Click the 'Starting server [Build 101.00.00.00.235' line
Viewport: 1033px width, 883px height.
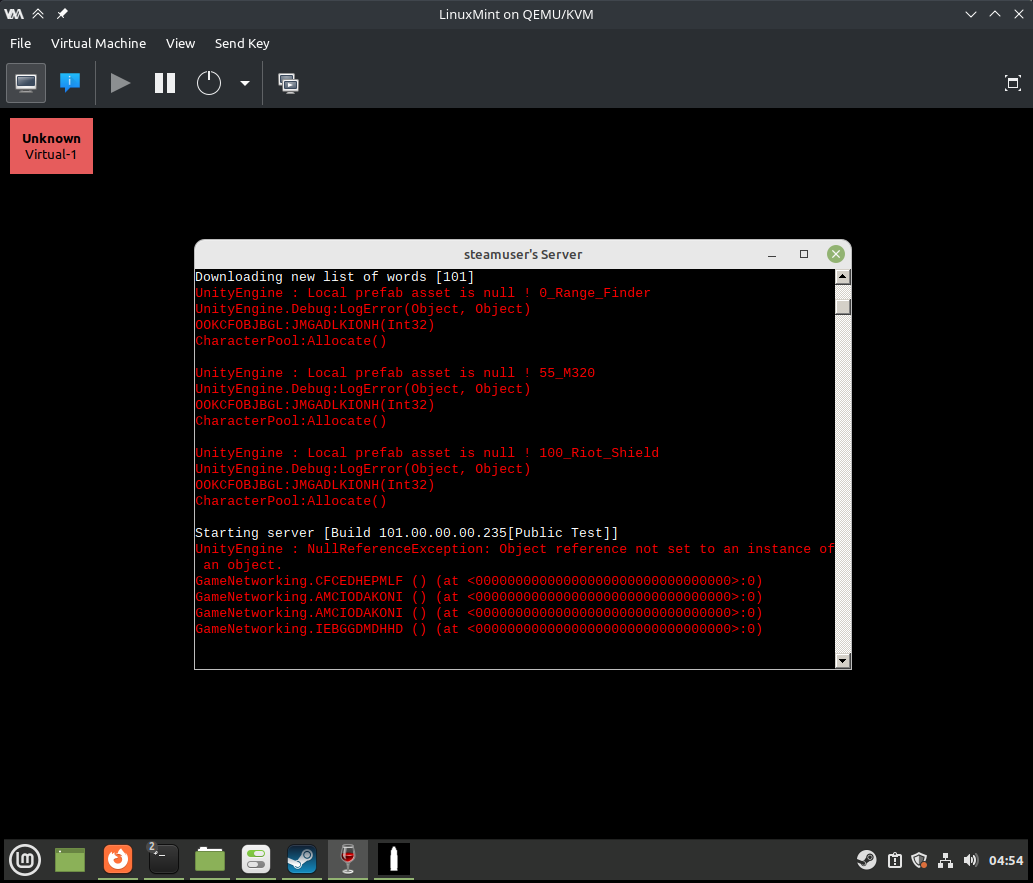(x=406, y=533)
